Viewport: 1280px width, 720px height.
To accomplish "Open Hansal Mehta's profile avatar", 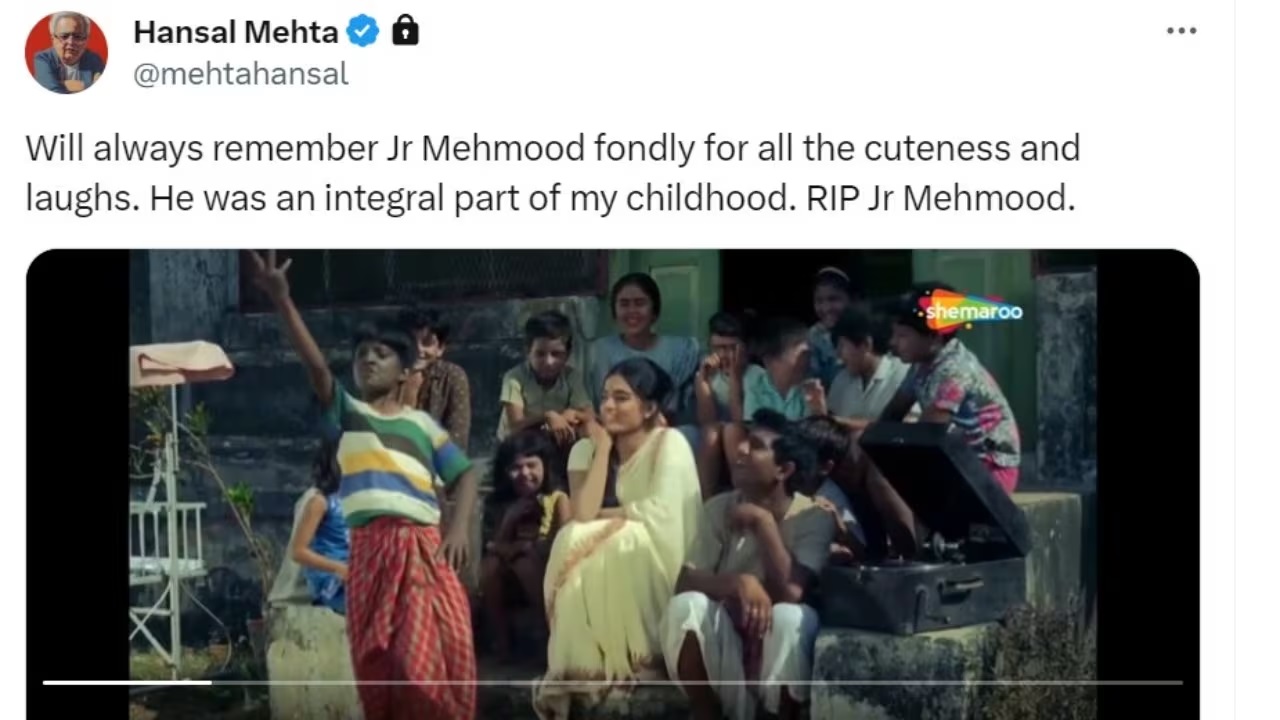I will click(x=66, y=52).
